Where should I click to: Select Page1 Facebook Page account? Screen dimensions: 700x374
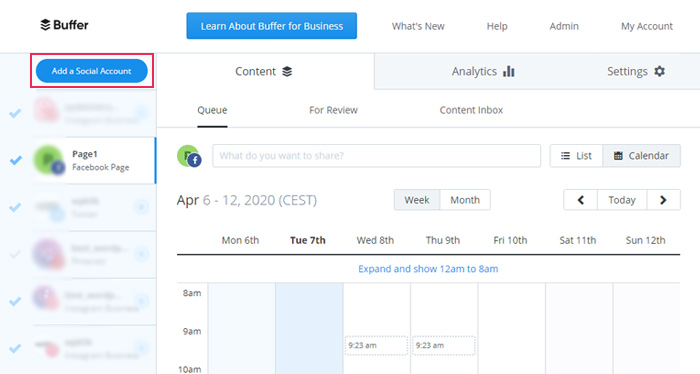point(94,160)
